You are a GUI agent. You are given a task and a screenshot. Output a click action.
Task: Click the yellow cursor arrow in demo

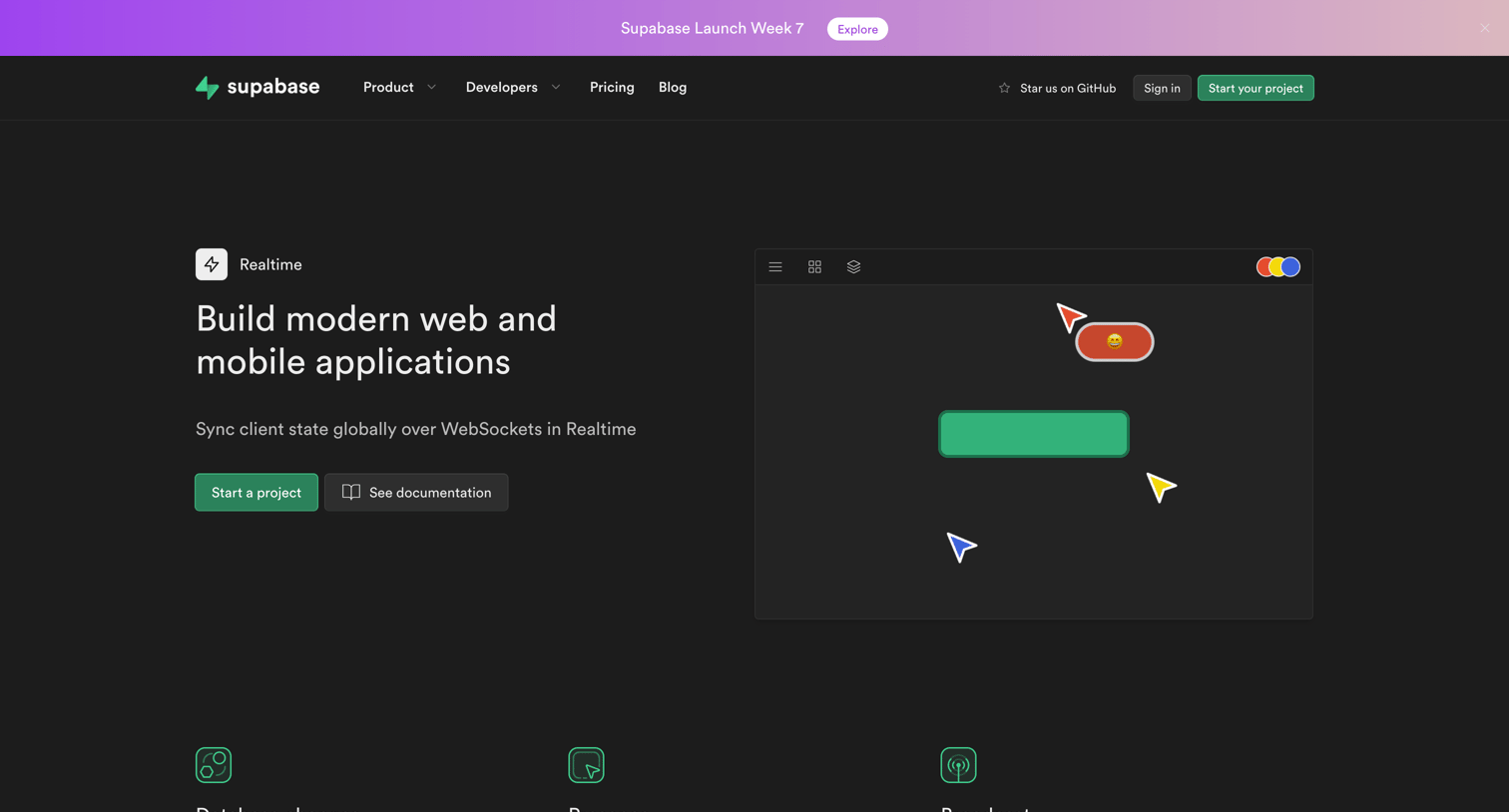pos(1161,487)
